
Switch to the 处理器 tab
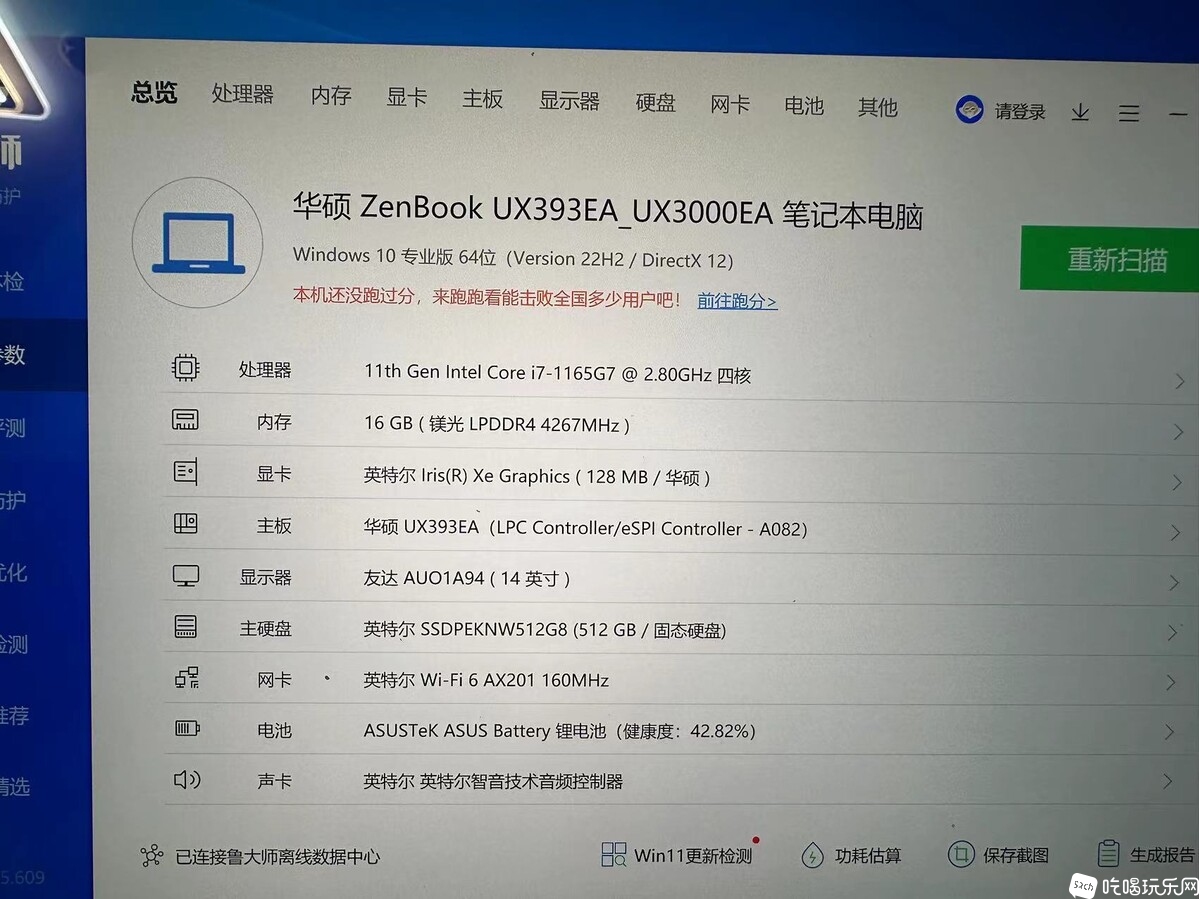(x=242, y=94)
